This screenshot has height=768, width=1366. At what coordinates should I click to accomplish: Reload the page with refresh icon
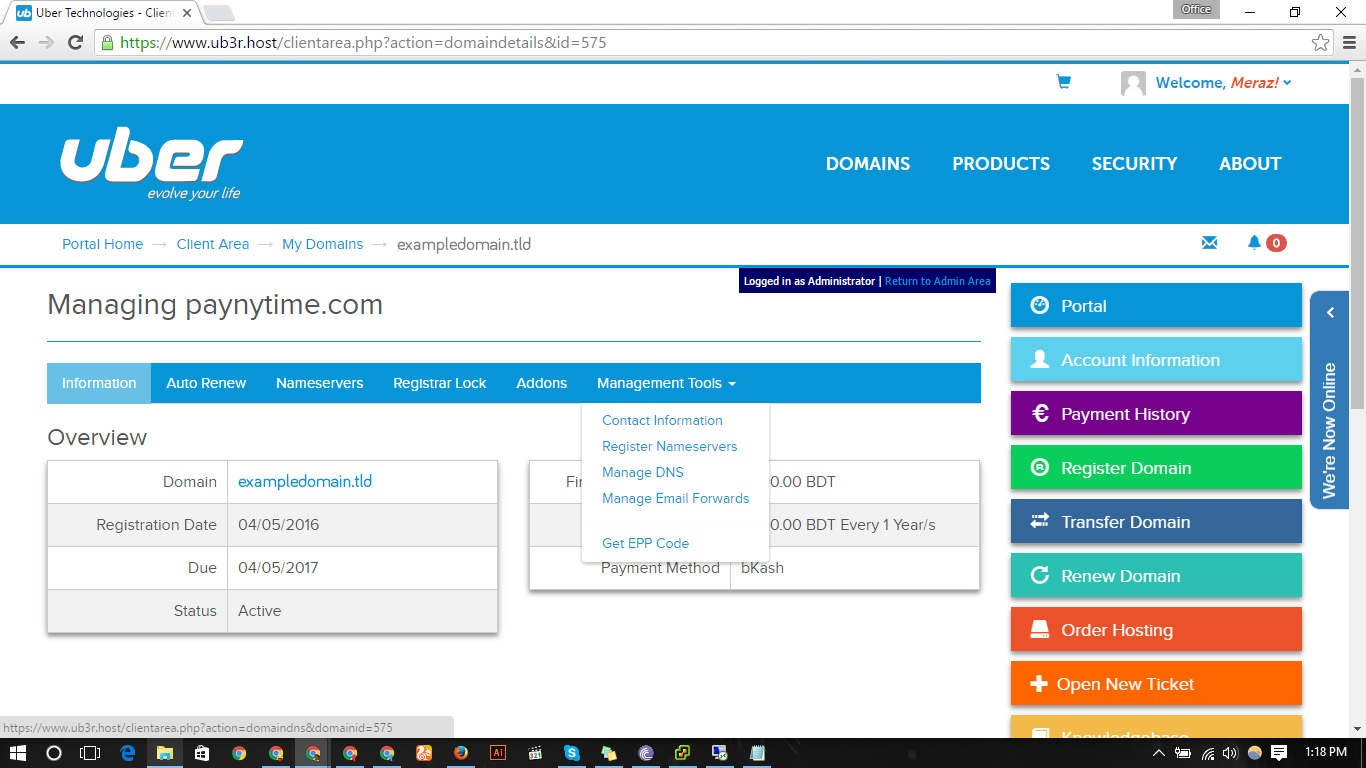point(75,42)
